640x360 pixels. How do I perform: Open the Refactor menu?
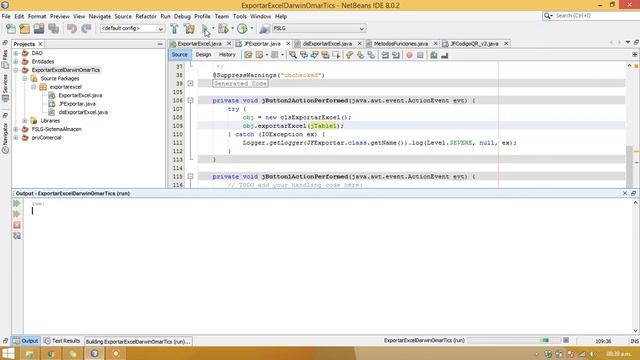click(x=146, y=16)
